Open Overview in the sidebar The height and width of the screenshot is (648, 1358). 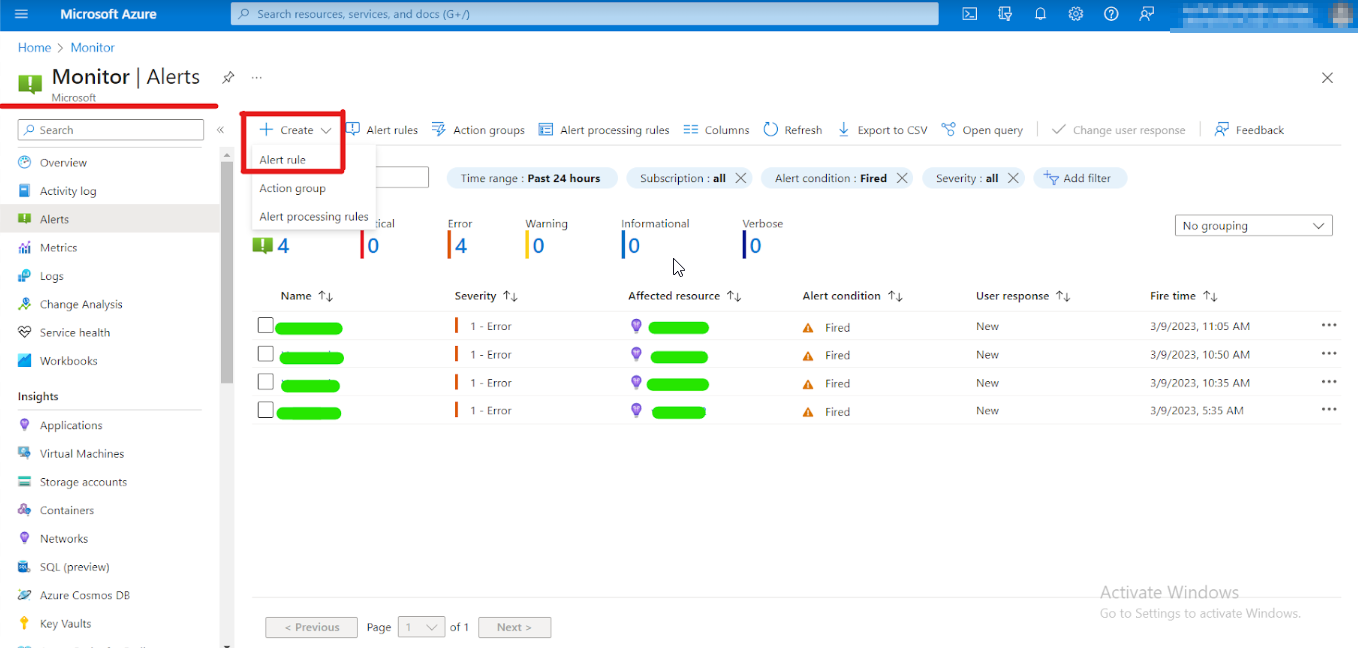pyautogui.click(x=63, y=162)
